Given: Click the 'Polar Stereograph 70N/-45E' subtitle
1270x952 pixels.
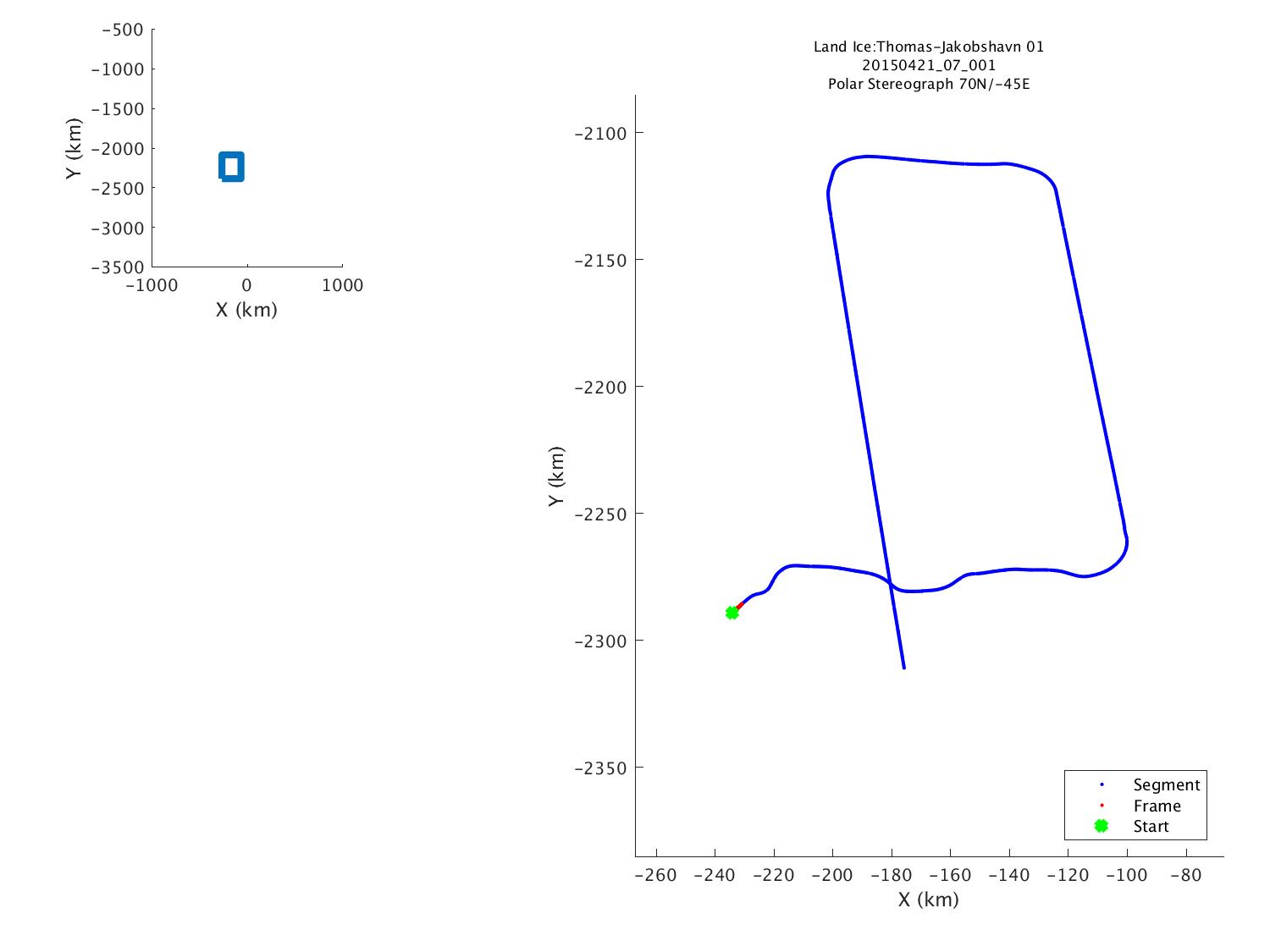Looking at the screenshot, I should 929,84.
